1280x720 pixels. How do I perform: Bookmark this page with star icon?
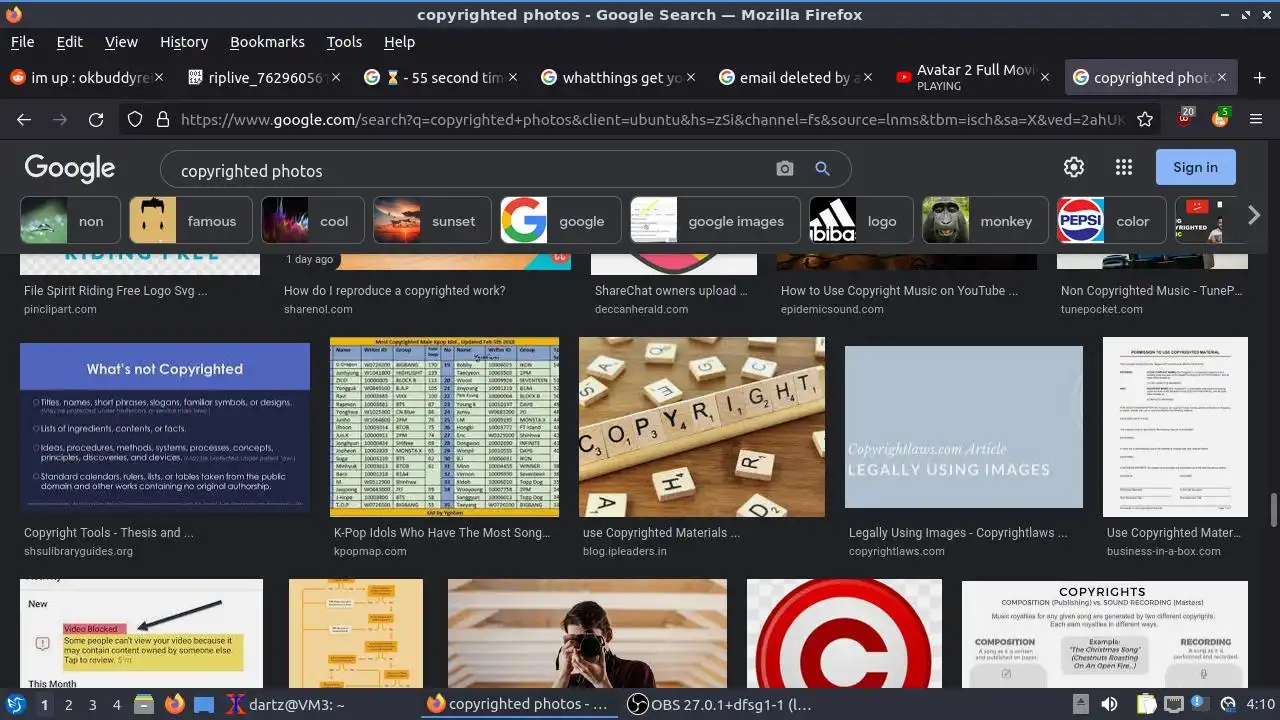[x=1145, y=120]
